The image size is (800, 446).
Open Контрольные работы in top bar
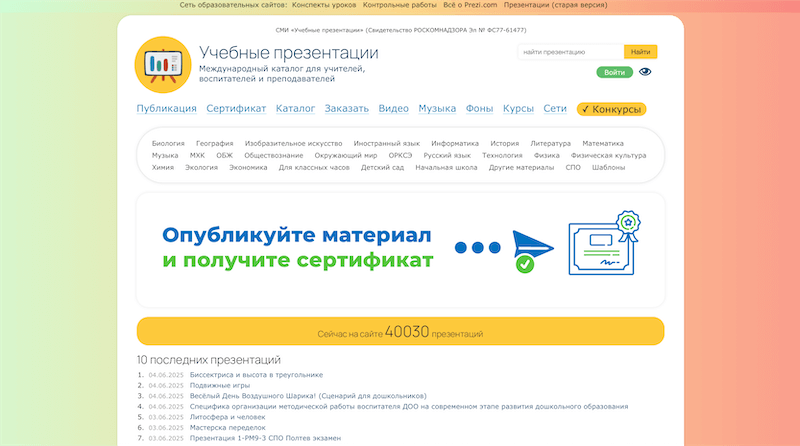click(x=399, y=5)
